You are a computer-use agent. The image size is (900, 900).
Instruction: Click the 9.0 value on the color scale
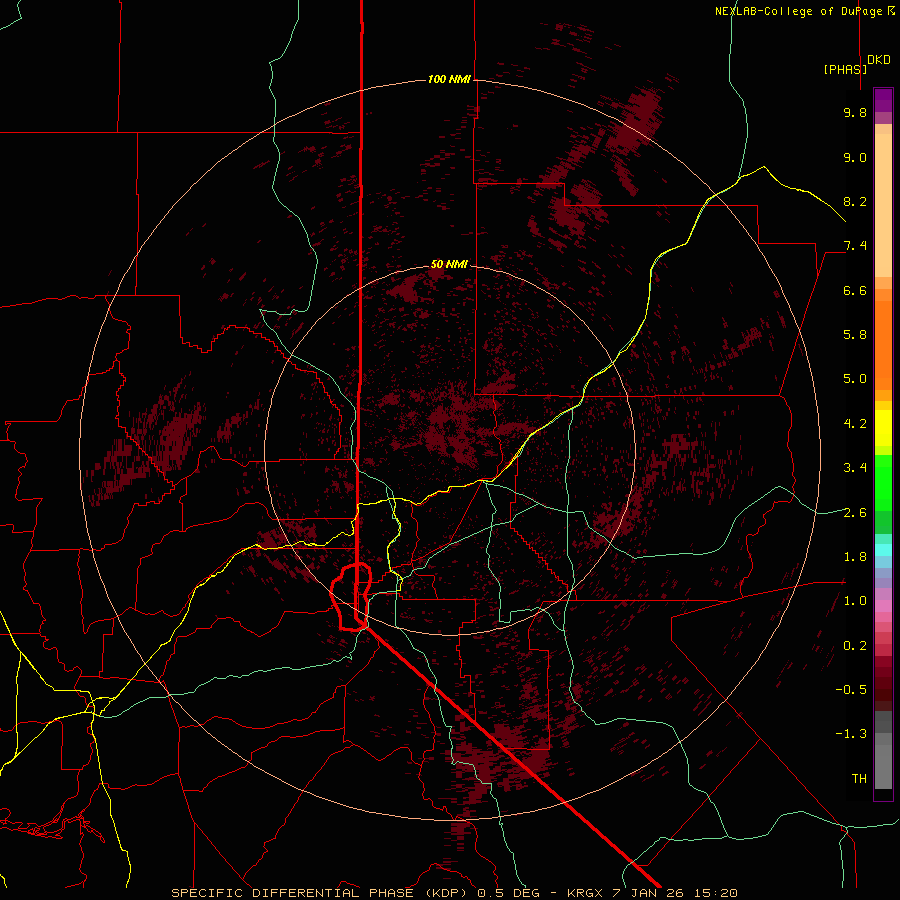coord(855,157)
